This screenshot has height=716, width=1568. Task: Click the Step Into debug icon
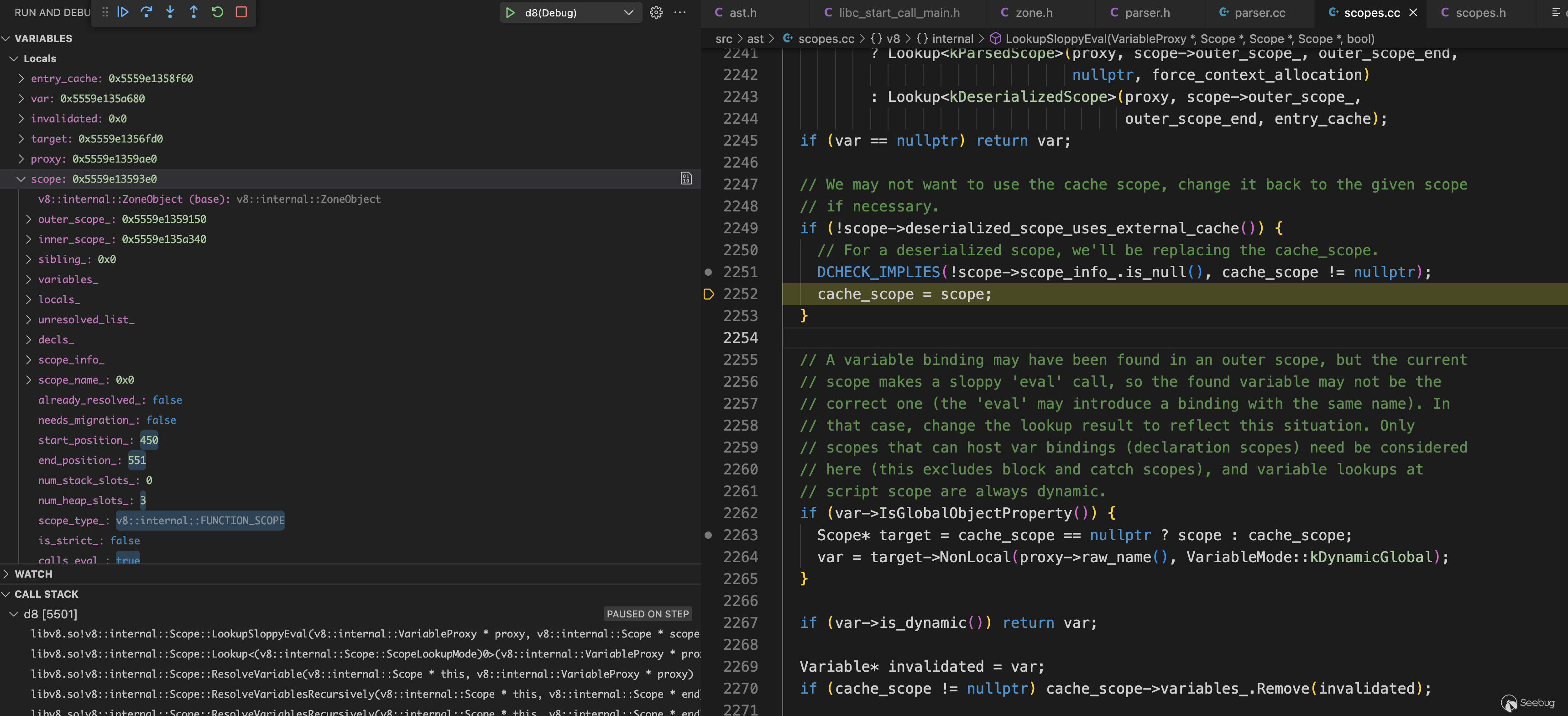click(x=170, y=12)
